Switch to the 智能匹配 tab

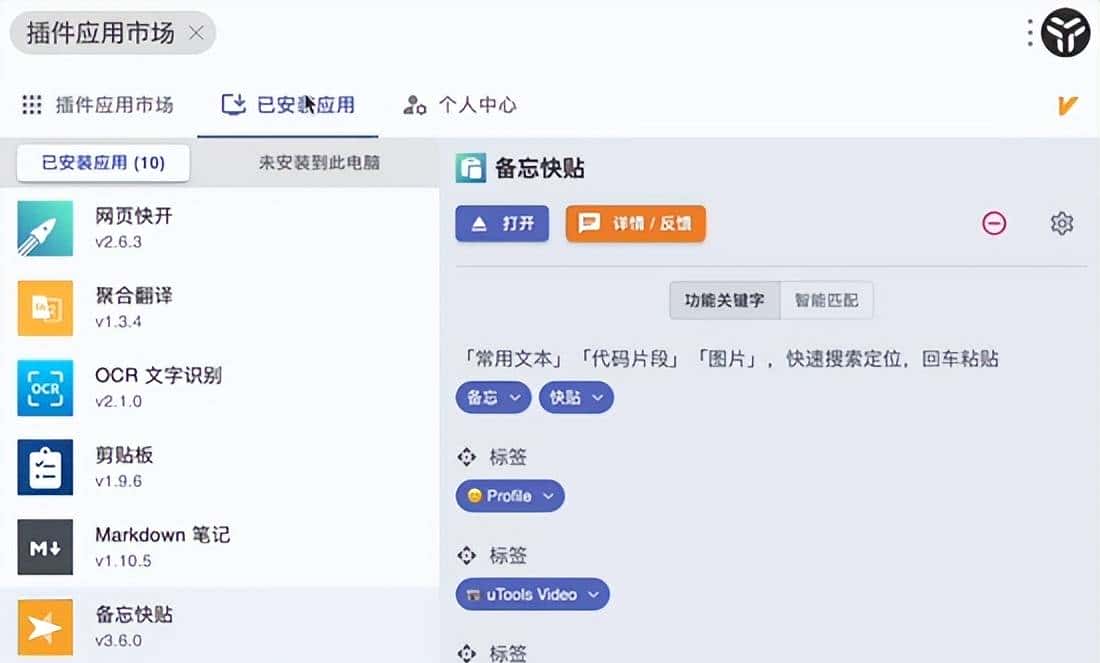click(827, 300)
